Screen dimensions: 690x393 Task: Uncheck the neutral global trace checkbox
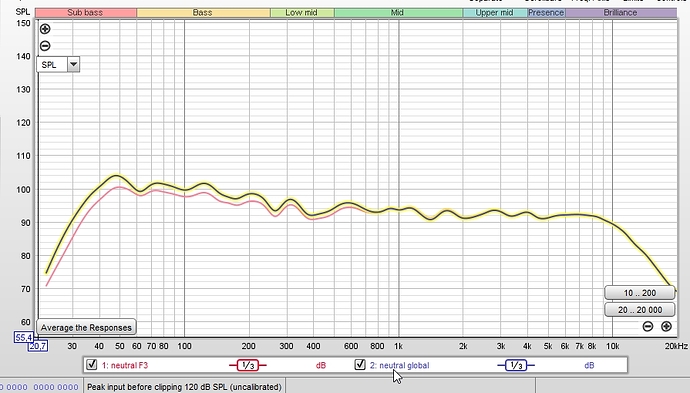360,364
